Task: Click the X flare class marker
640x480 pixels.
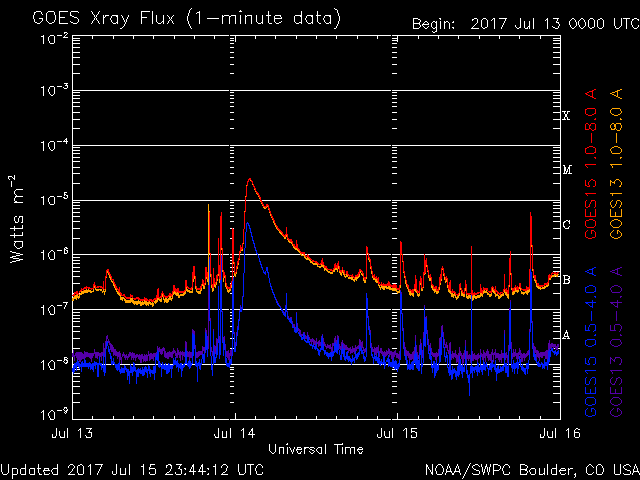Action: (x=567, y=116)
